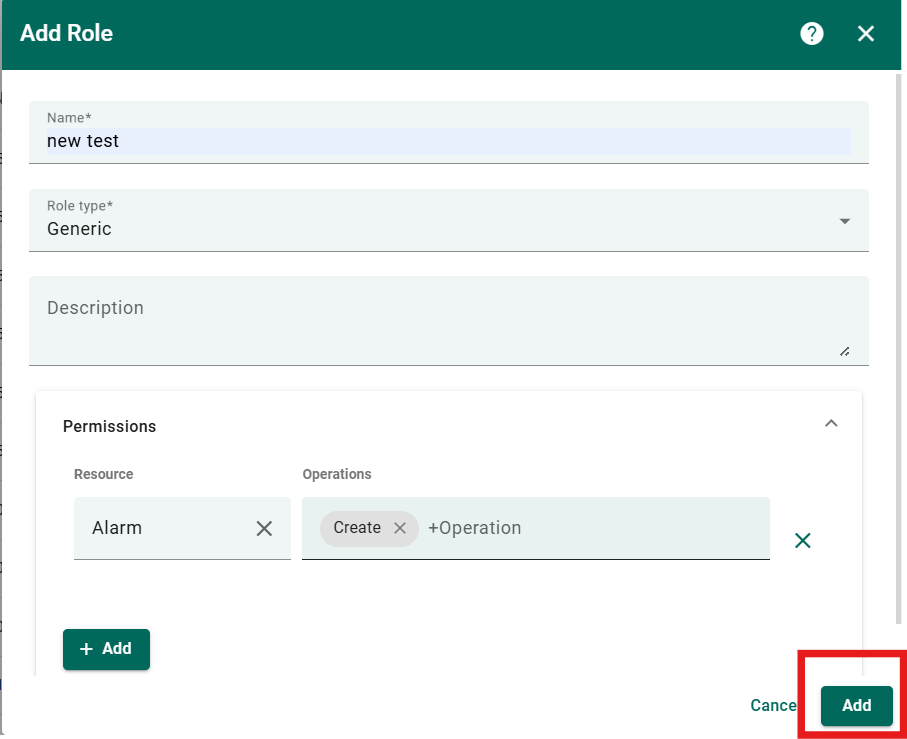This screenshot has width=907, height=739.
Task: Remove the Create operation chip
Action: [400, 528]
